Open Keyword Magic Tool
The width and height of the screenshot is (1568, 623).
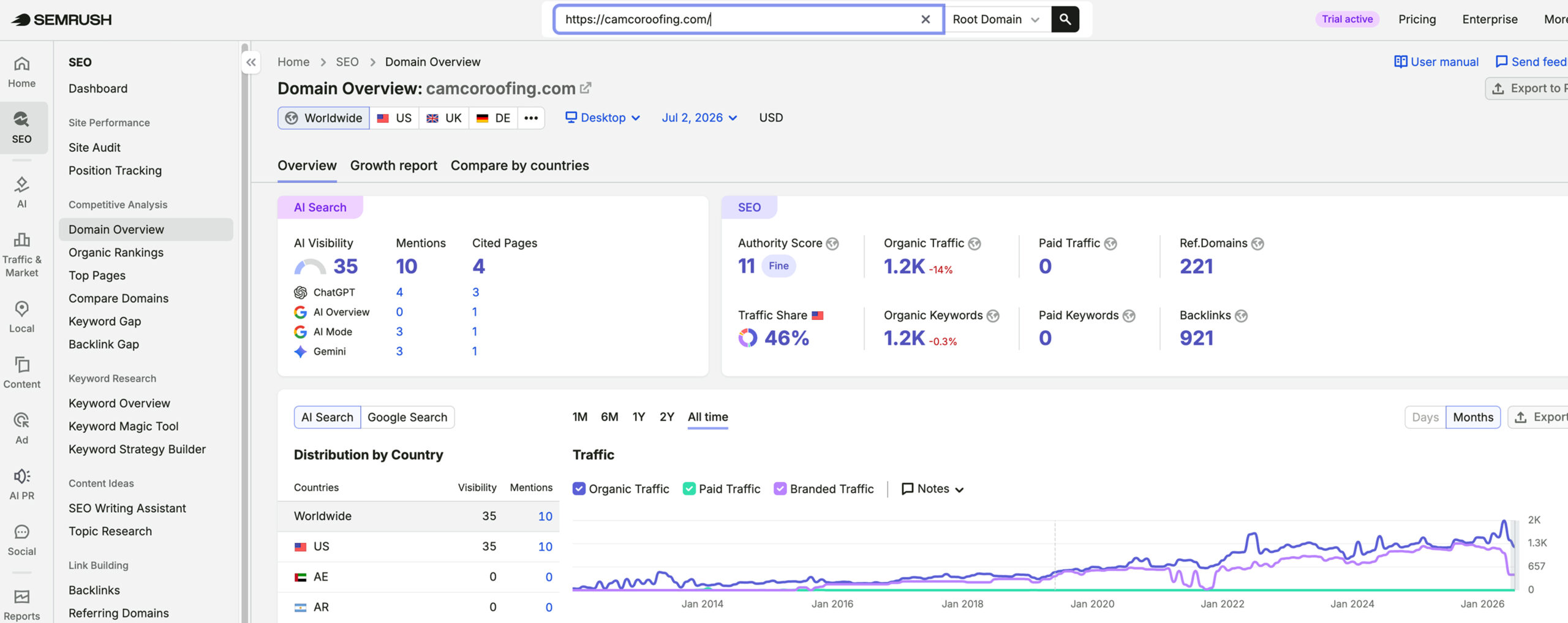pyautogui.click(x=124, y=426)
